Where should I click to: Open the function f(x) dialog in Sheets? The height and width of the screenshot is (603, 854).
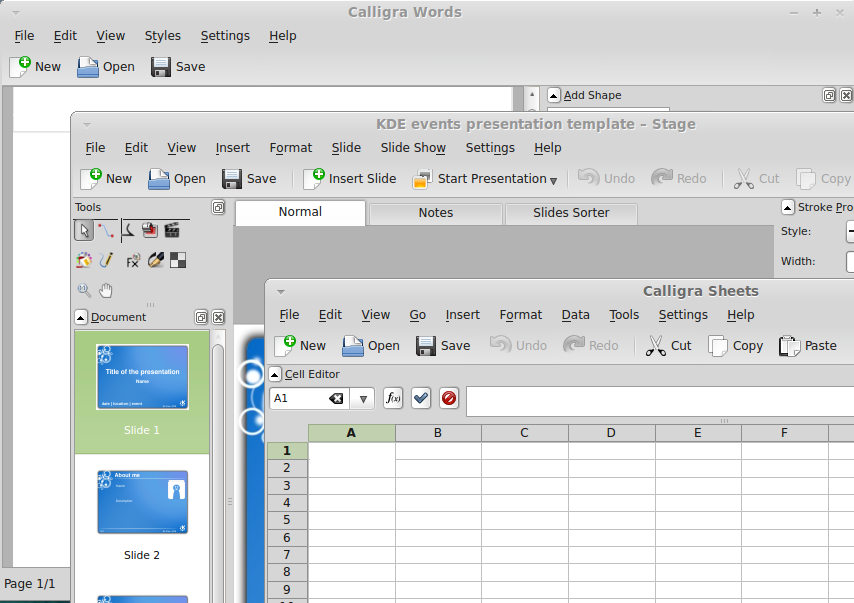pyautogui.click(x=393, y=398)
